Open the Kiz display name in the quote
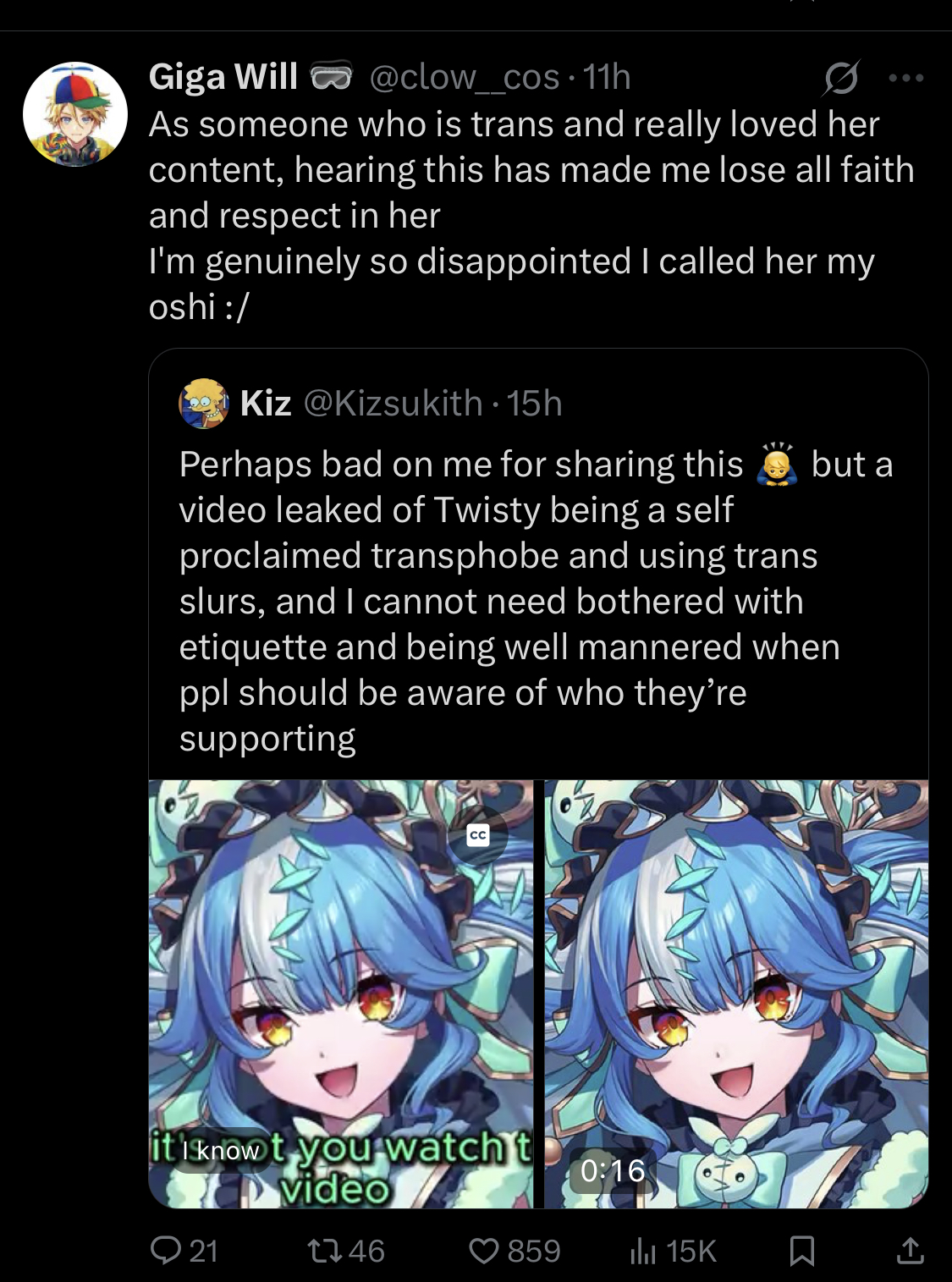952x1282 pixels. click(266, 403)
